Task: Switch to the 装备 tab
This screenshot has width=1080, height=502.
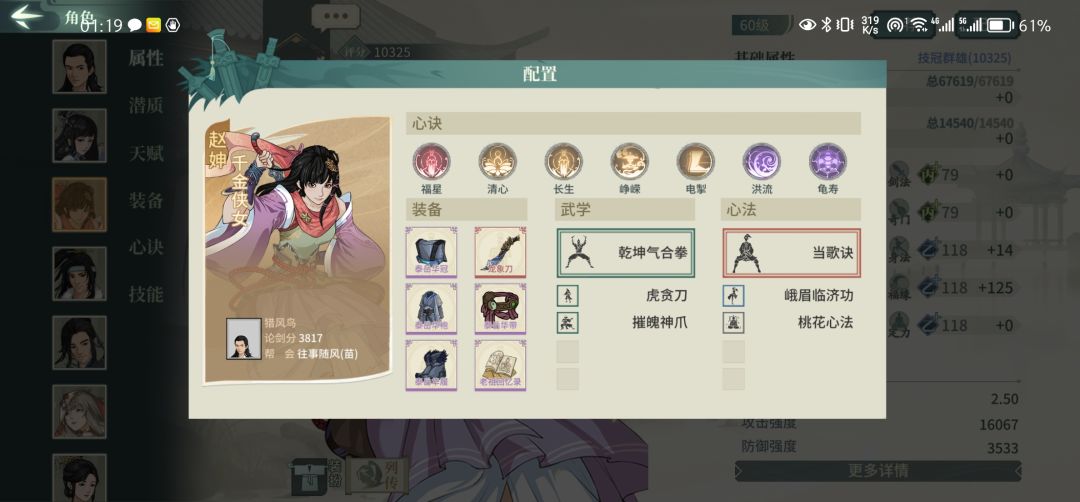Action: tap(146, 200)
